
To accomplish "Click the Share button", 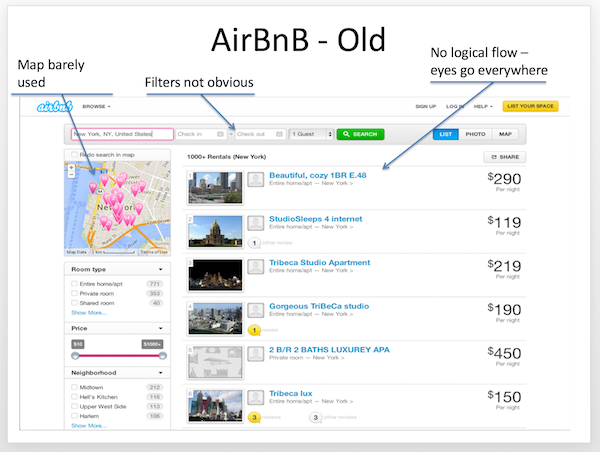I will (505, 157).
